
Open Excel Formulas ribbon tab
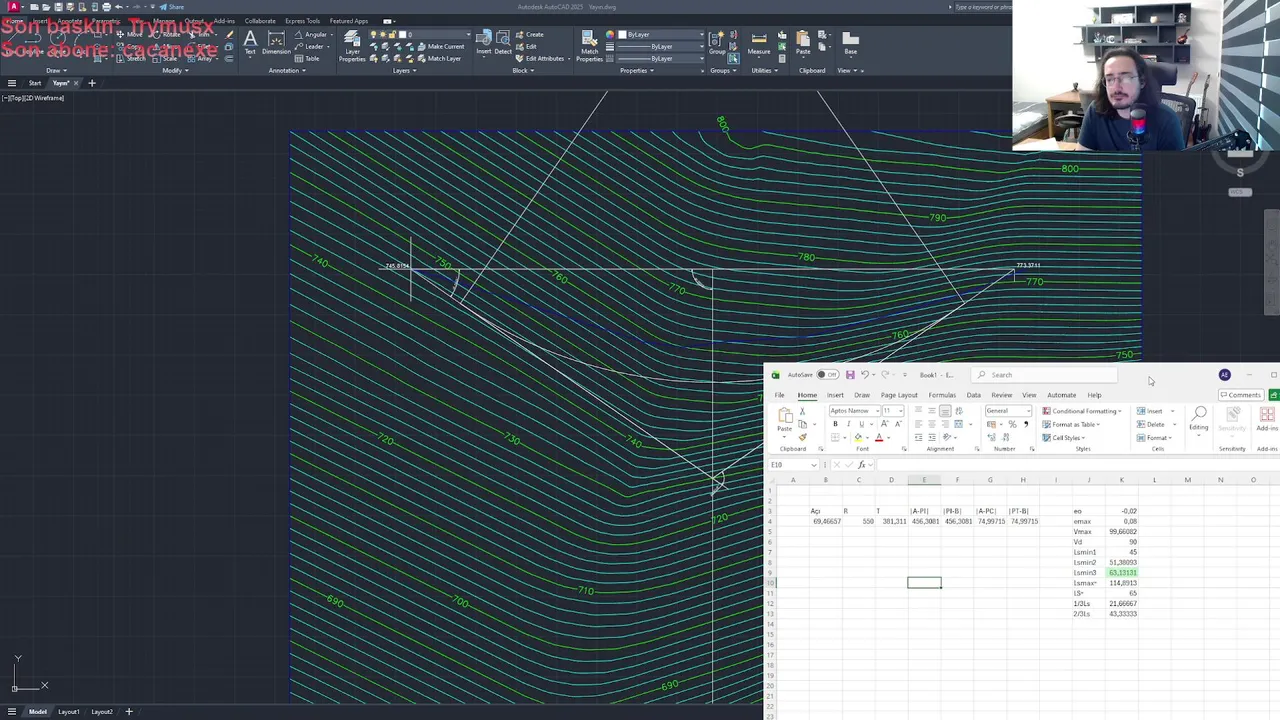pos(942,395)
